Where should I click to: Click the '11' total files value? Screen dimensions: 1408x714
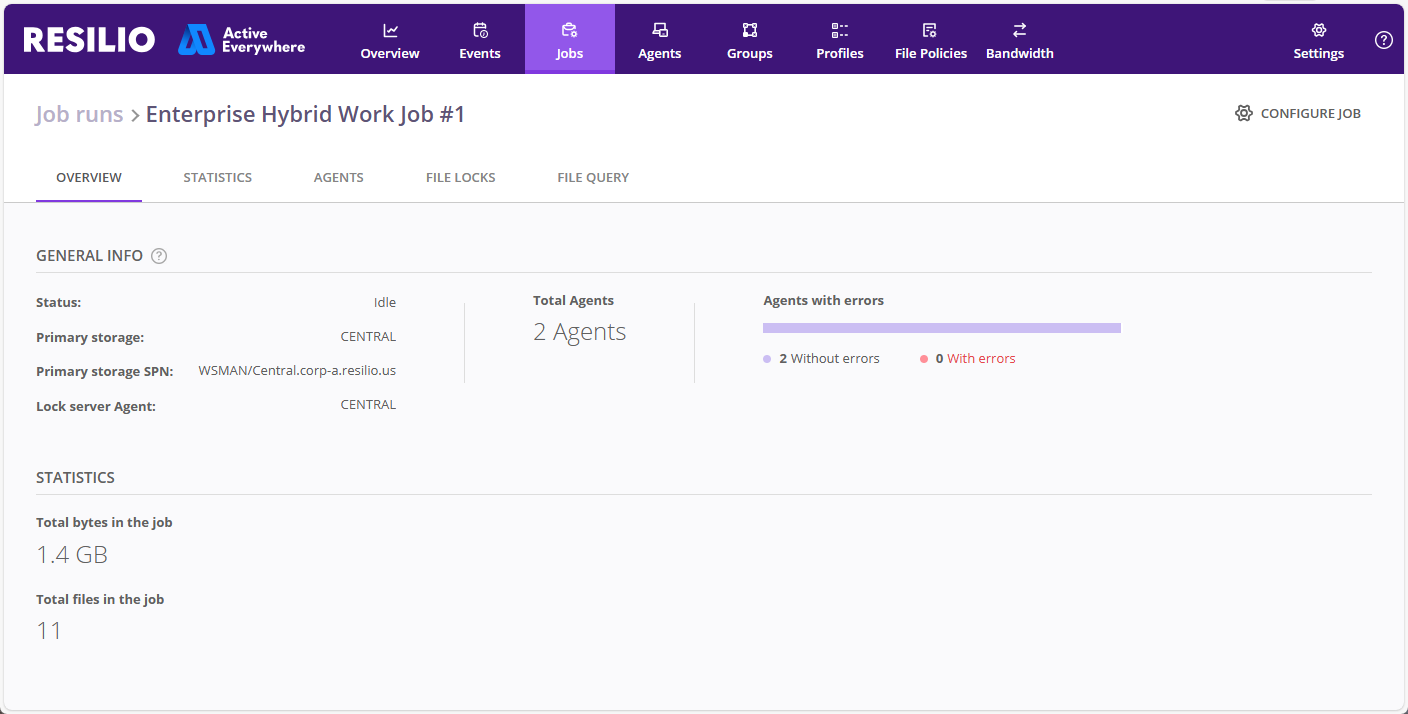[x=49, y=631]
